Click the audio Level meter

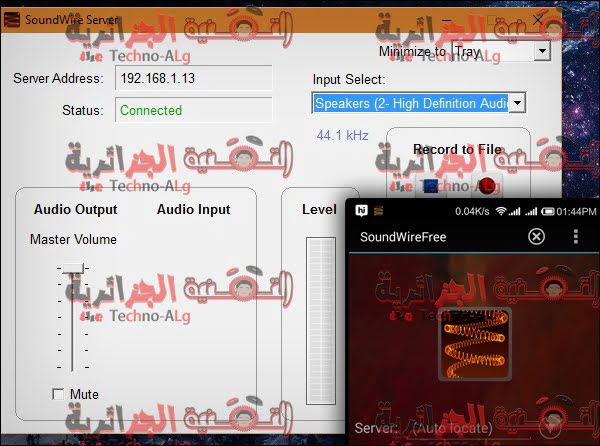point(321,321)
